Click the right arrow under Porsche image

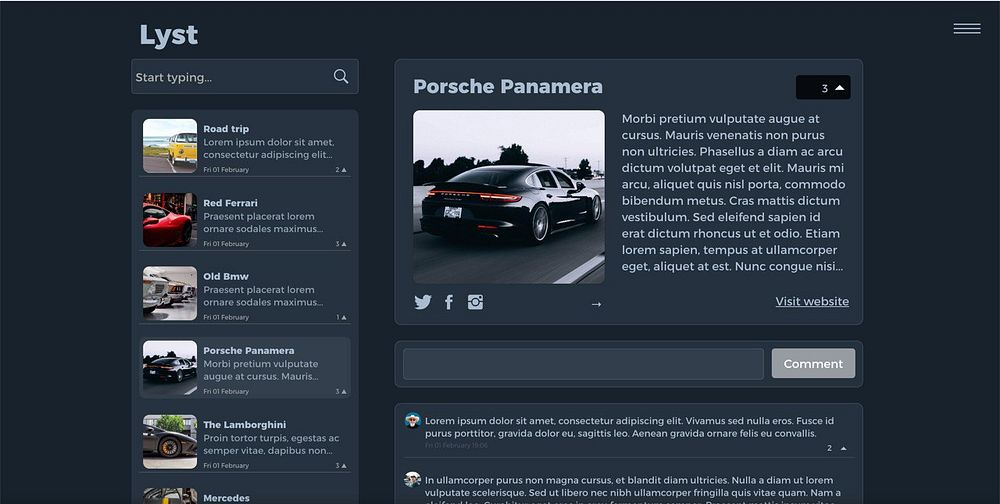click(596, 304)
